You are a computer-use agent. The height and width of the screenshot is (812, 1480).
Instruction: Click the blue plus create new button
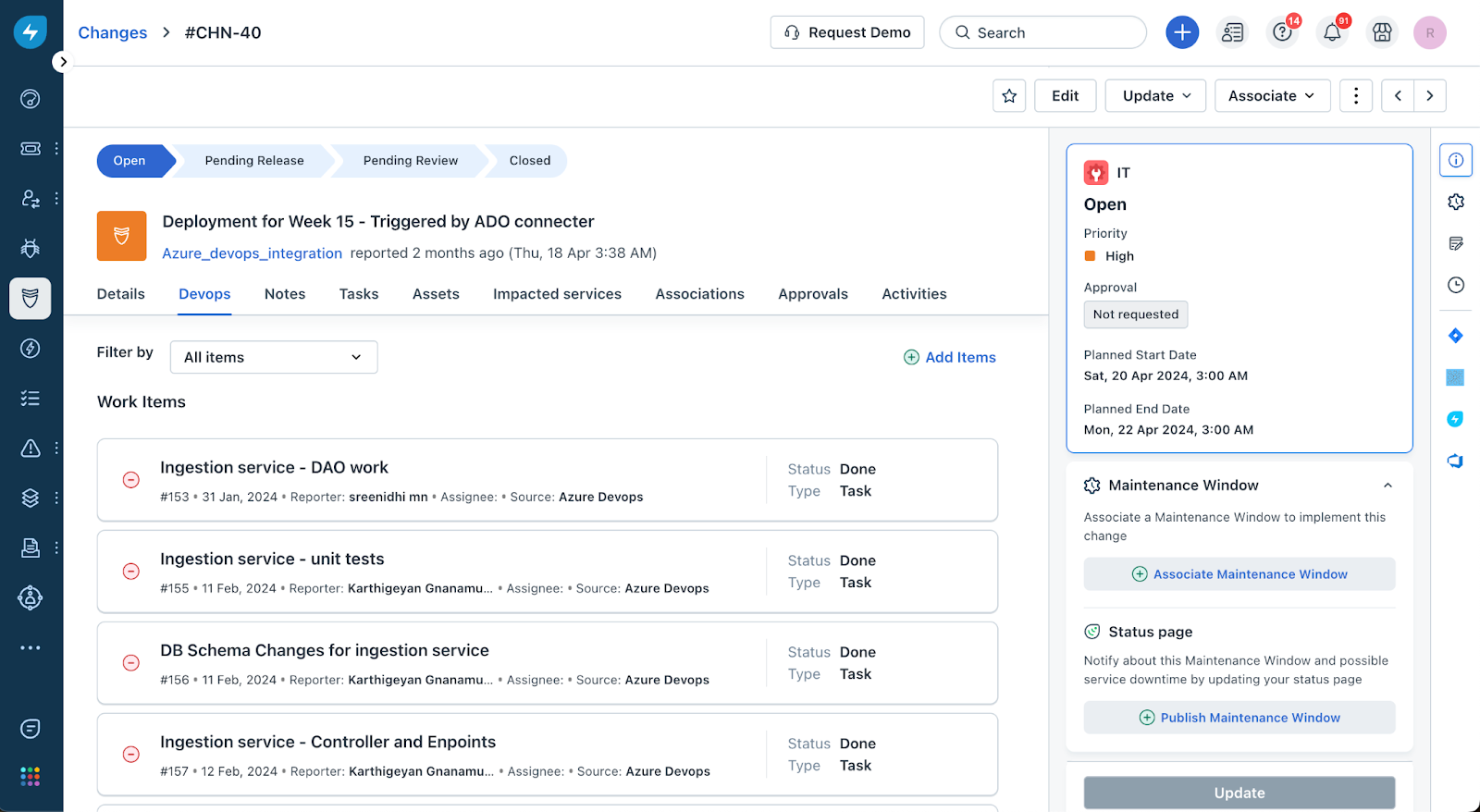point(1182,32)
